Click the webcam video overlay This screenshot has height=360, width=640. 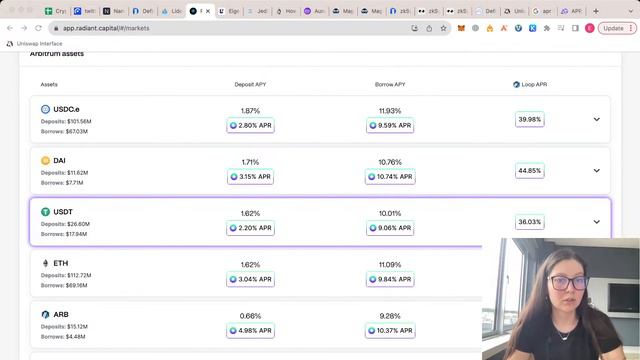point(561,299)
